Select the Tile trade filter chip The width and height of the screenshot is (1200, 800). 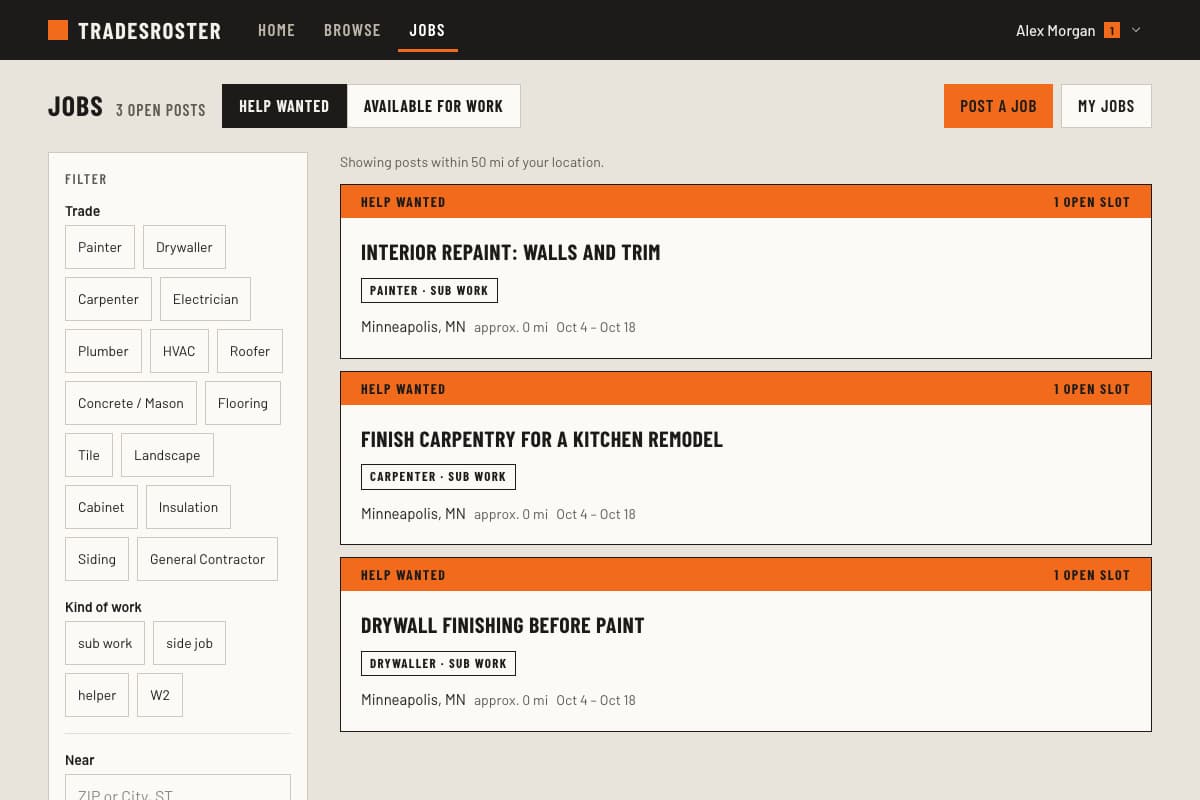coord(89,455)
